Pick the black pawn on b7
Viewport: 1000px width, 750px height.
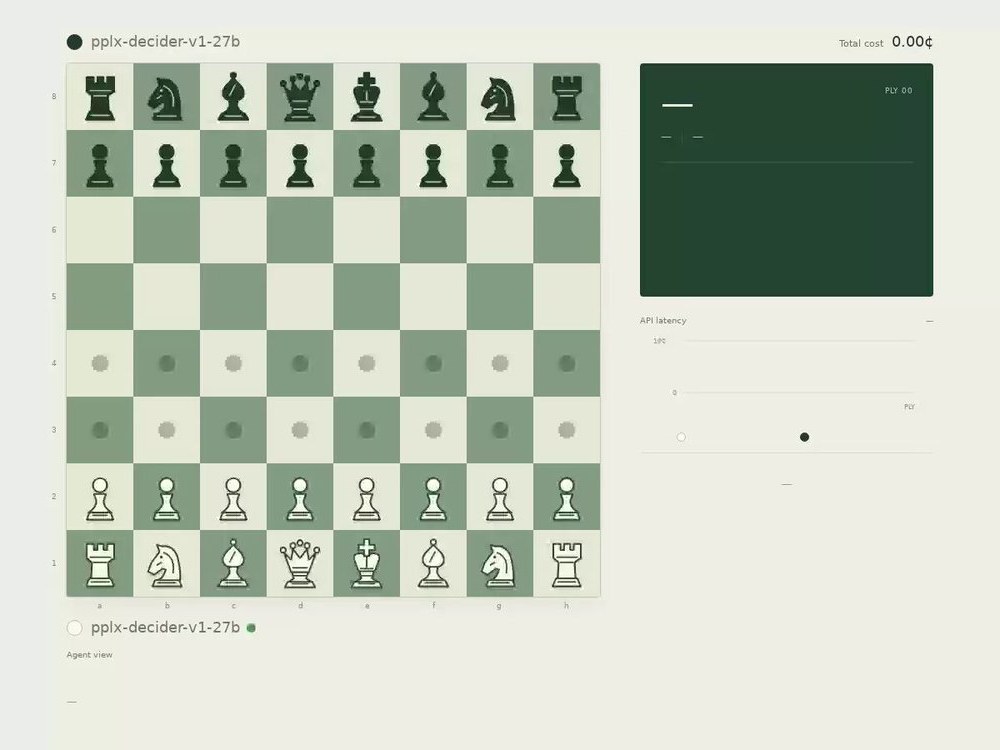(166, 166)
